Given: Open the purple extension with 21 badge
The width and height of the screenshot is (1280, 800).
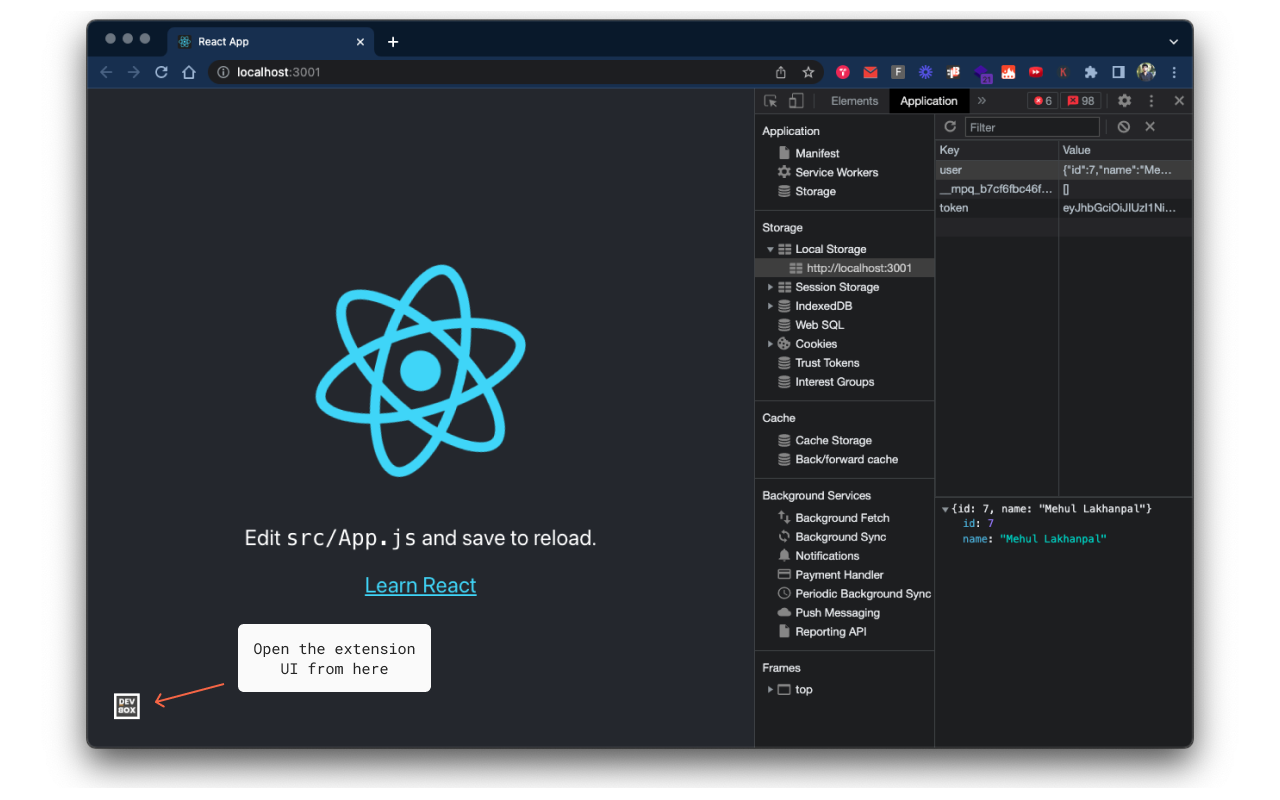Looking at the screenshot, I should pos(982,73).
